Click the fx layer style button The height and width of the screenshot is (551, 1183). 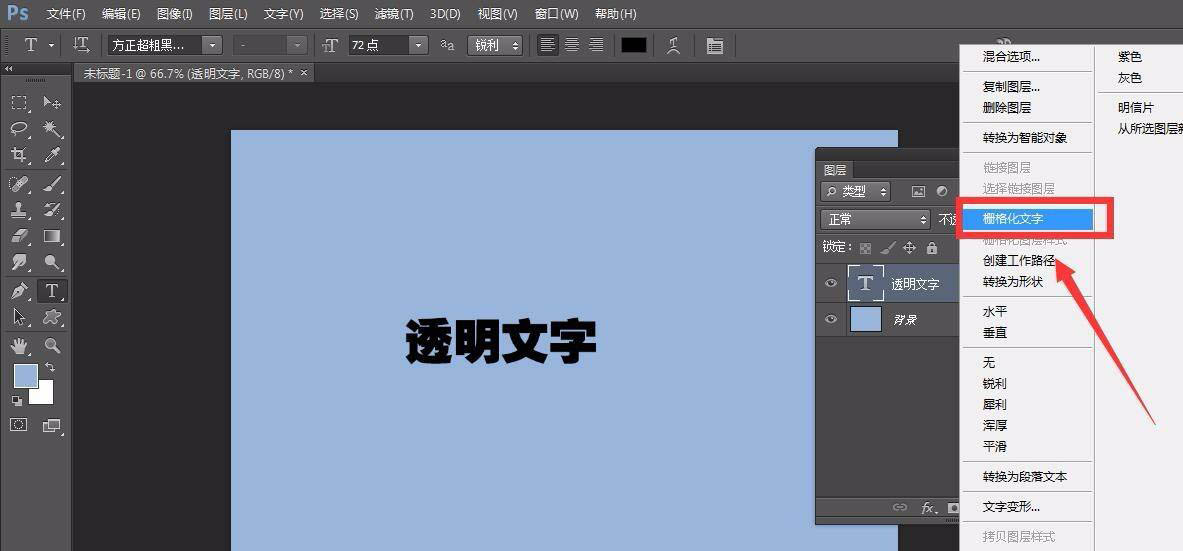928,508
